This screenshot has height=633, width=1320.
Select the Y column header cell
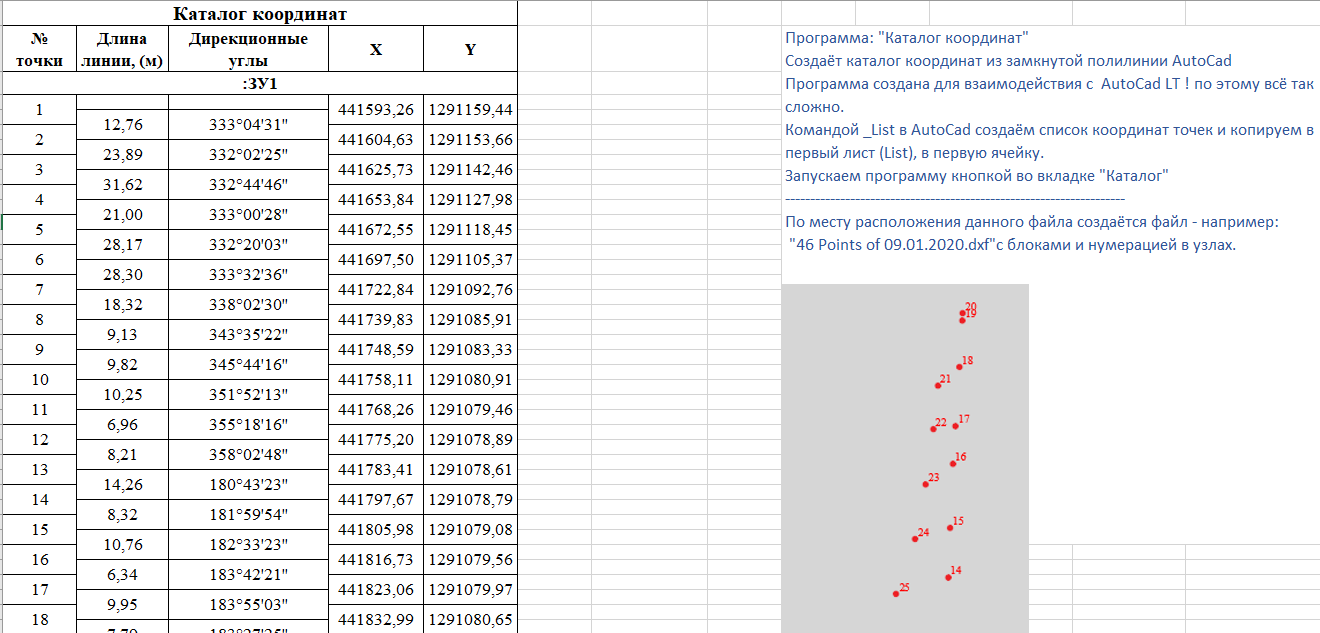coord(470,50)
